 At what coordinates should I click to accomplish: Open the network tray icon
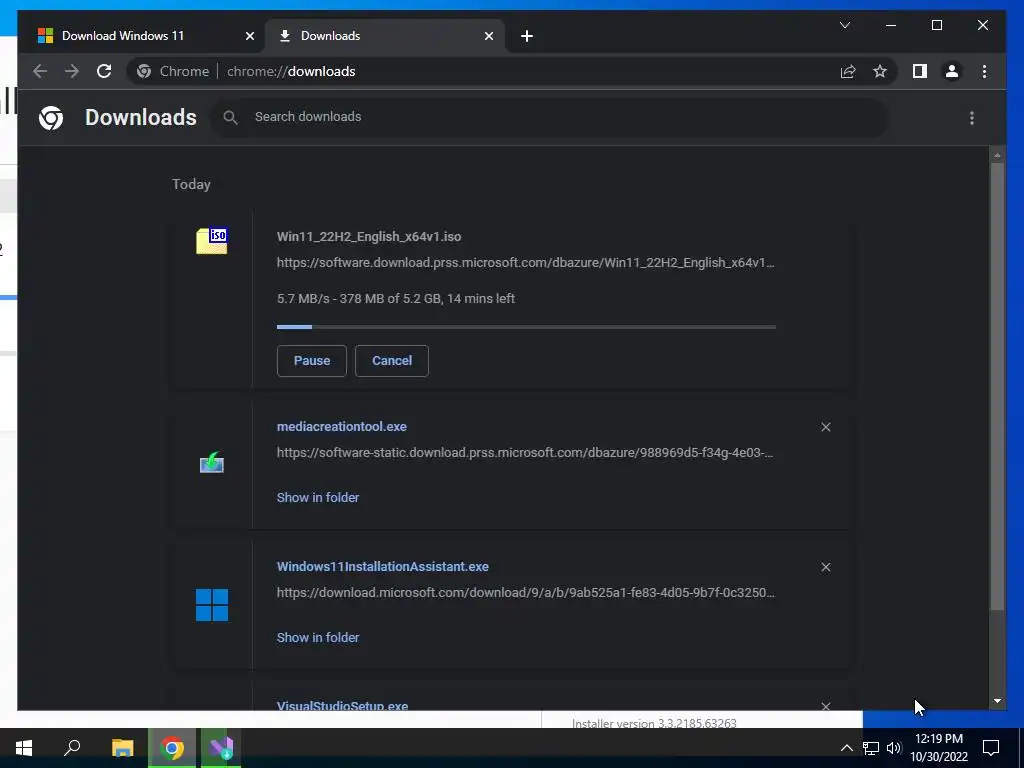click(871, 748)
